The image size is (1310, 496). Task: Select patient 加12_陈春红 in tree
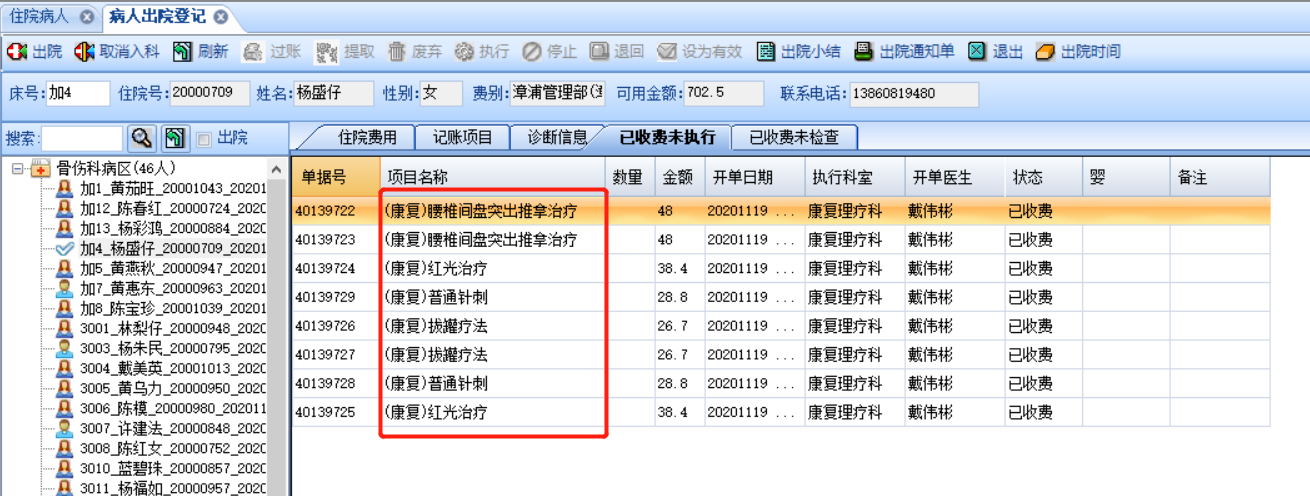173,208
